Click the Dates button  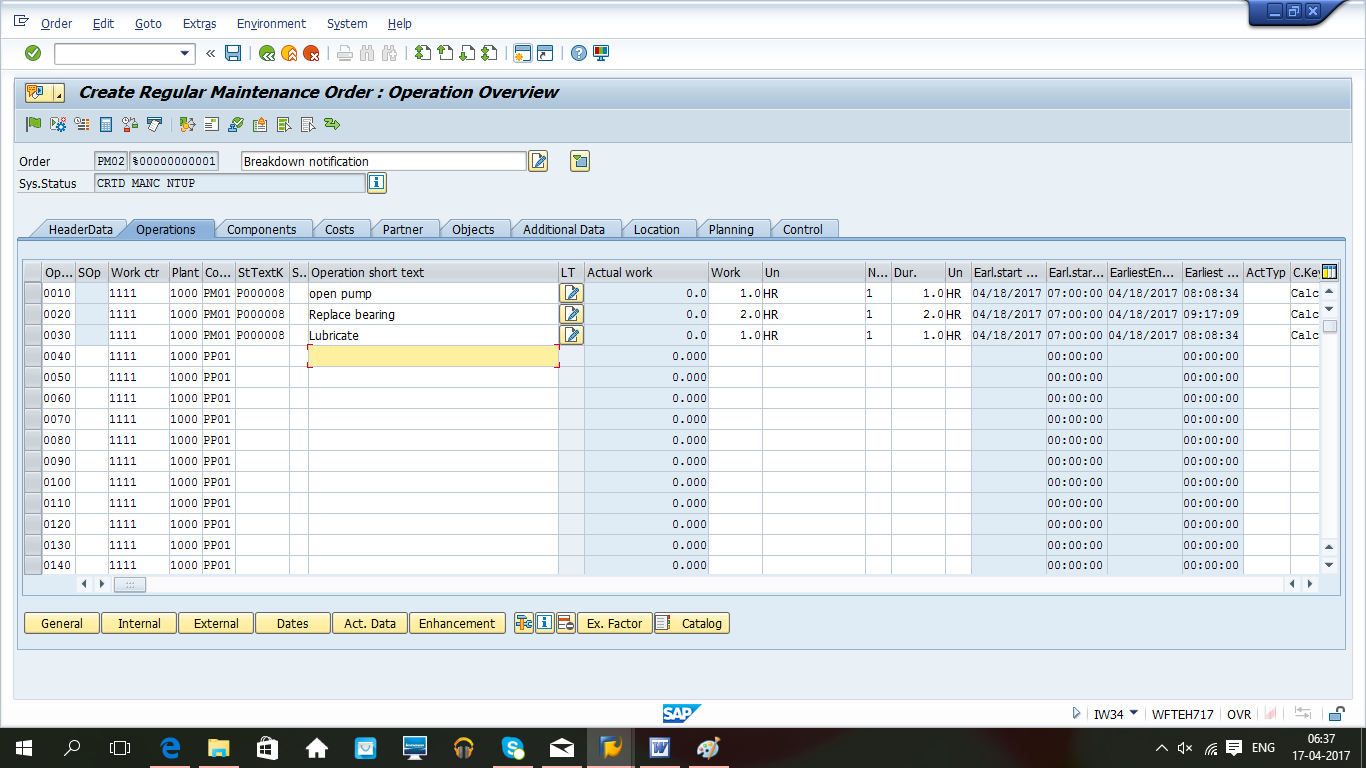pyautogui.click(x=293, y=623)
